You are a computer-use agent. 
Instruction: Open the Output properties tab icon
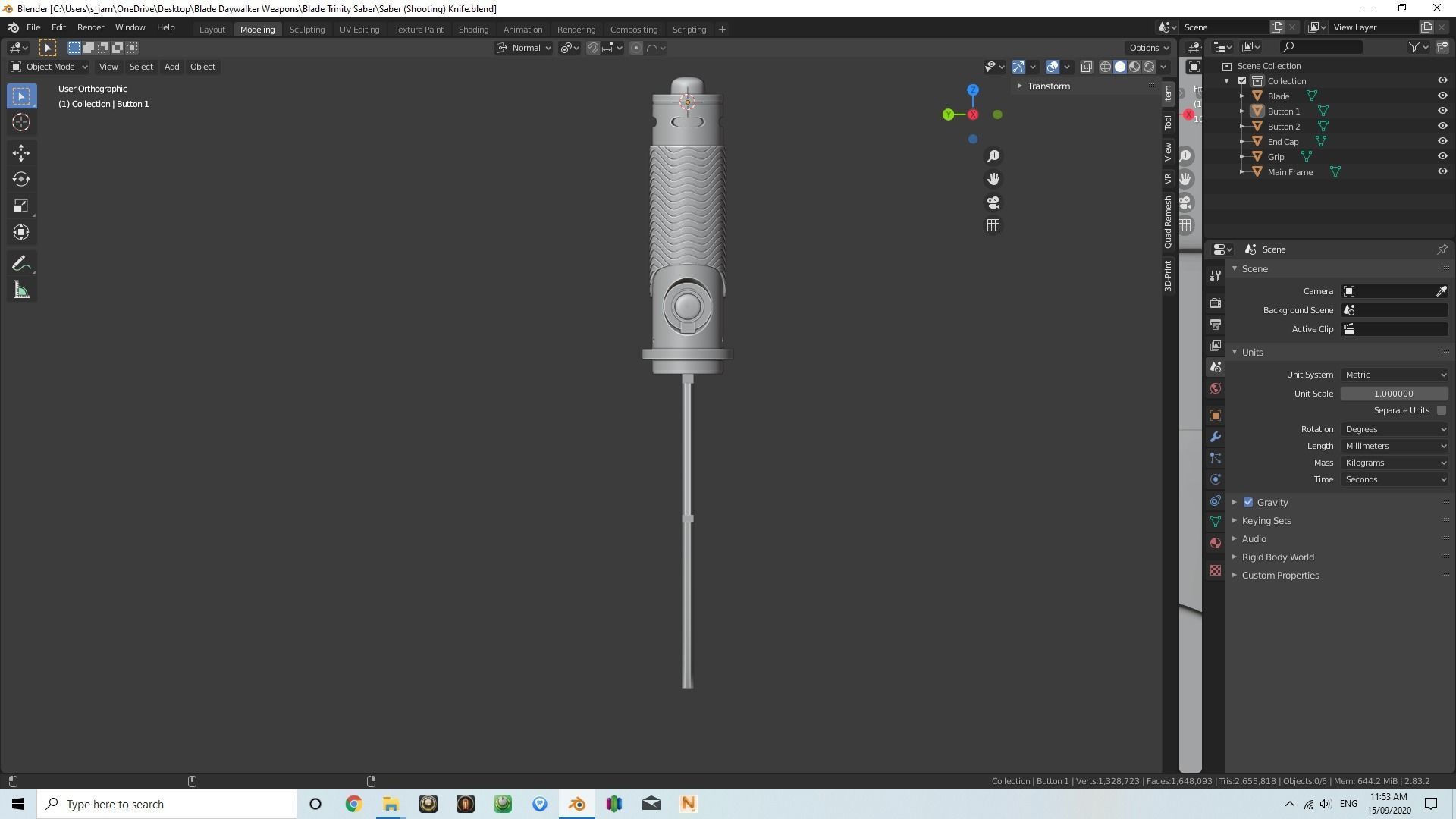click(x=1216, y=325)
